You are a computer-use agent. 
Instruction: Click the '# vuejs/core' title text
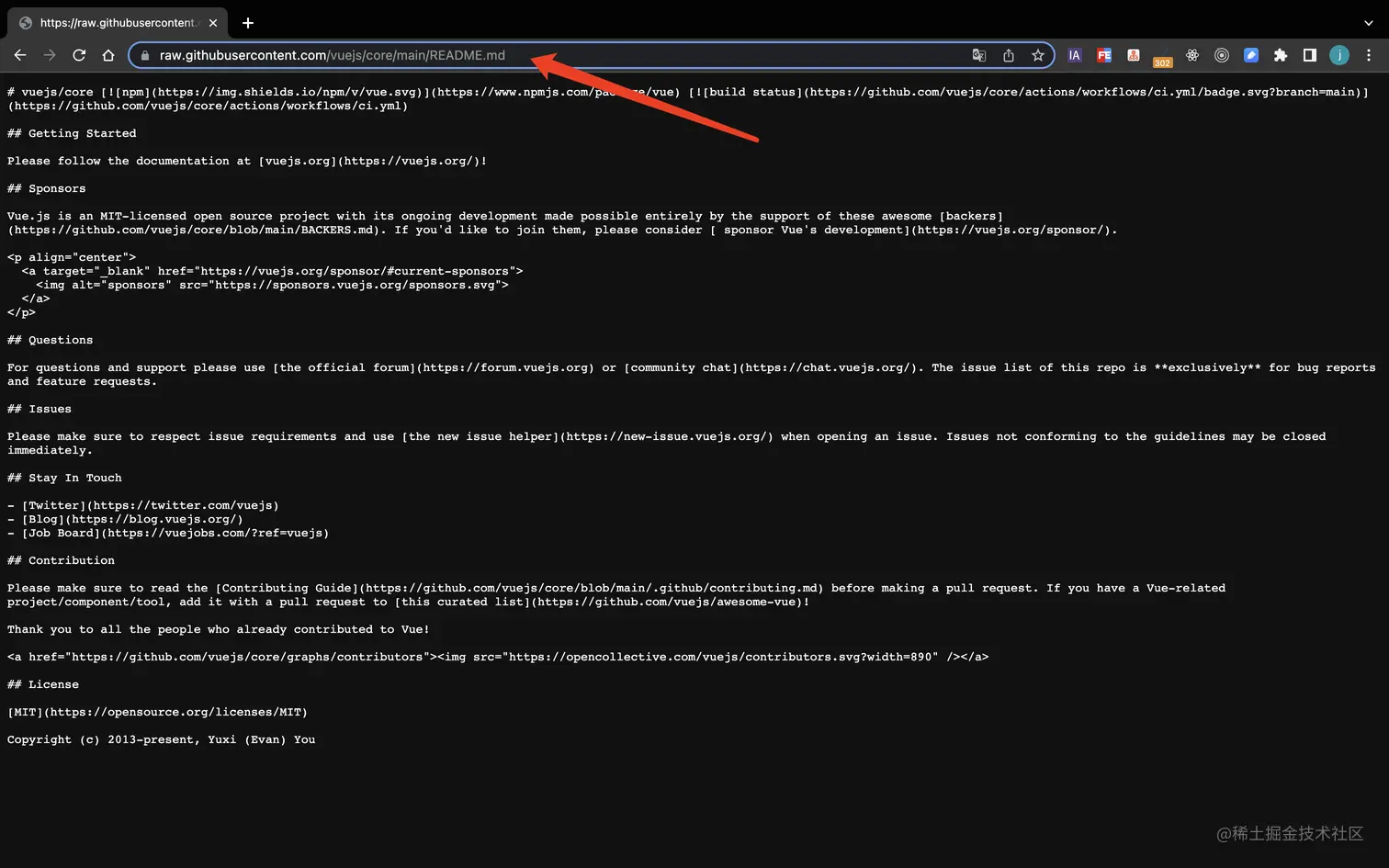tap(51, 92)
